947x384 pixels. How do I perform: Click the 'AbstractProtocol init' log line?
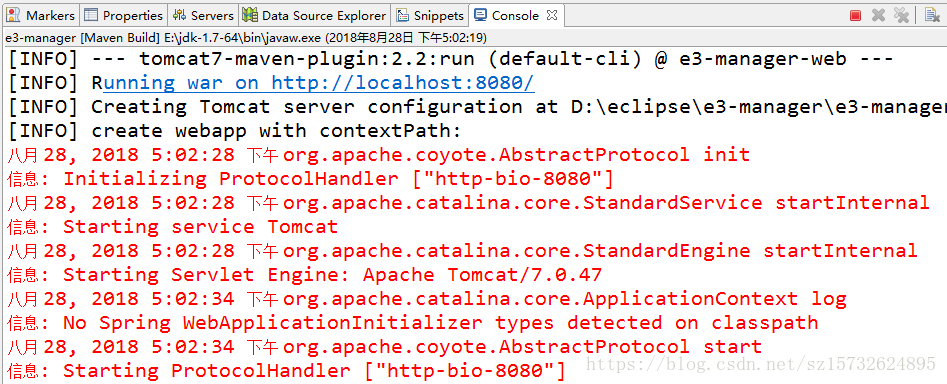(x=379, y=155)
